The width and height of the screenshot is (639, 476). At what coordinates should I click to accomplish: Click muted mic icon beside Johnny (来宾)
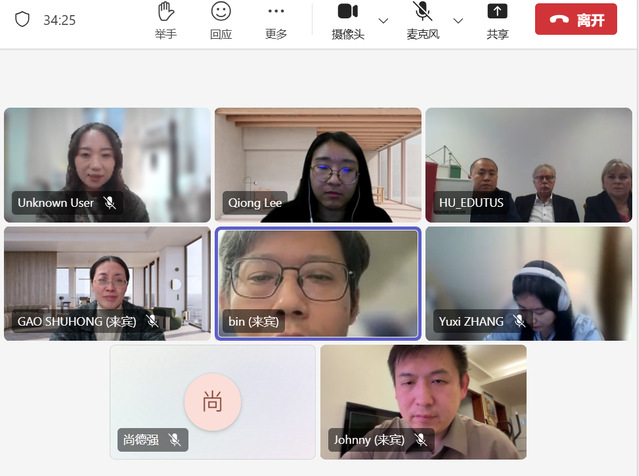click(421, 439)
